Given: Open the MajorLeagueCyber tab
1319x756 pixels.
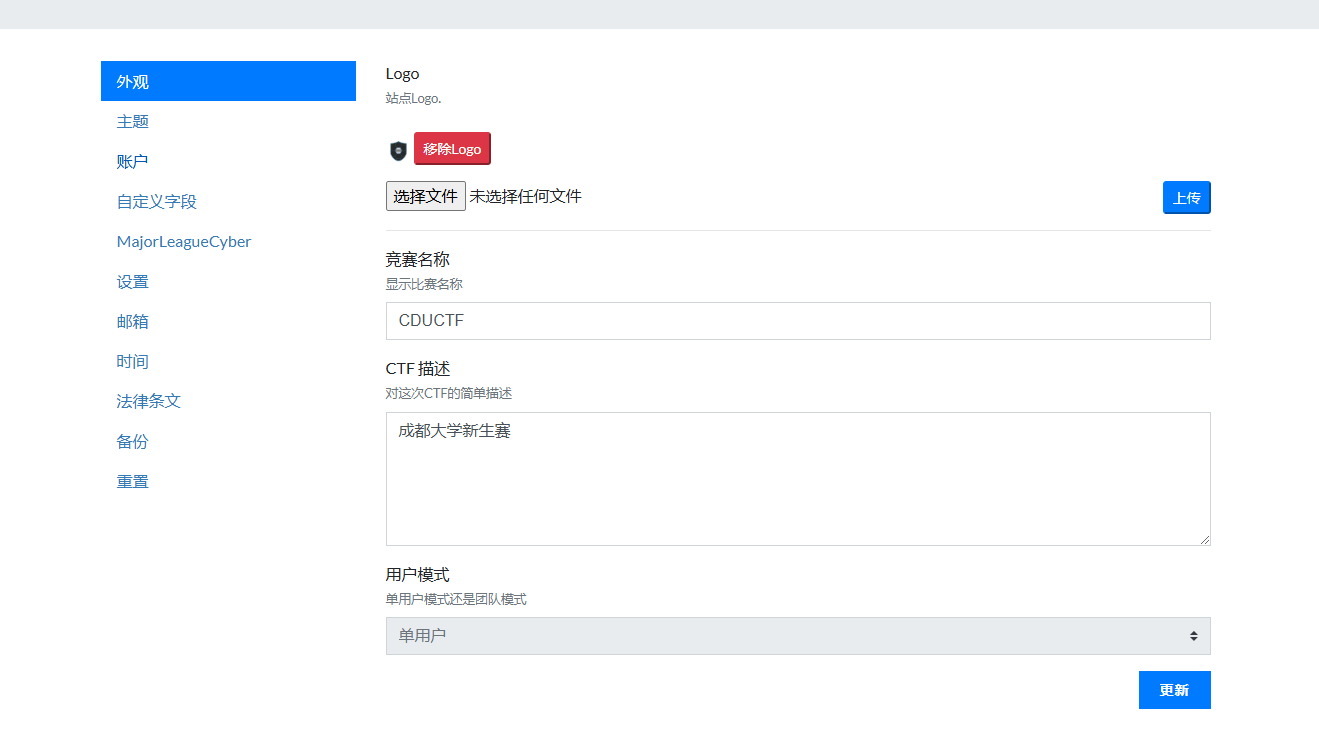Looking at the screenshot, I should click(x=184, y=242).
